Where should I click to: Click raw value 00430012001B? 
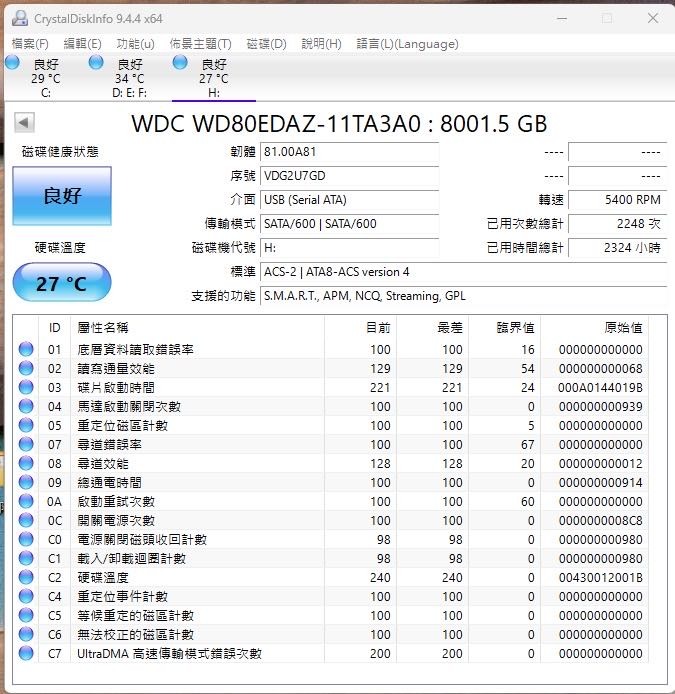[600, 578]
